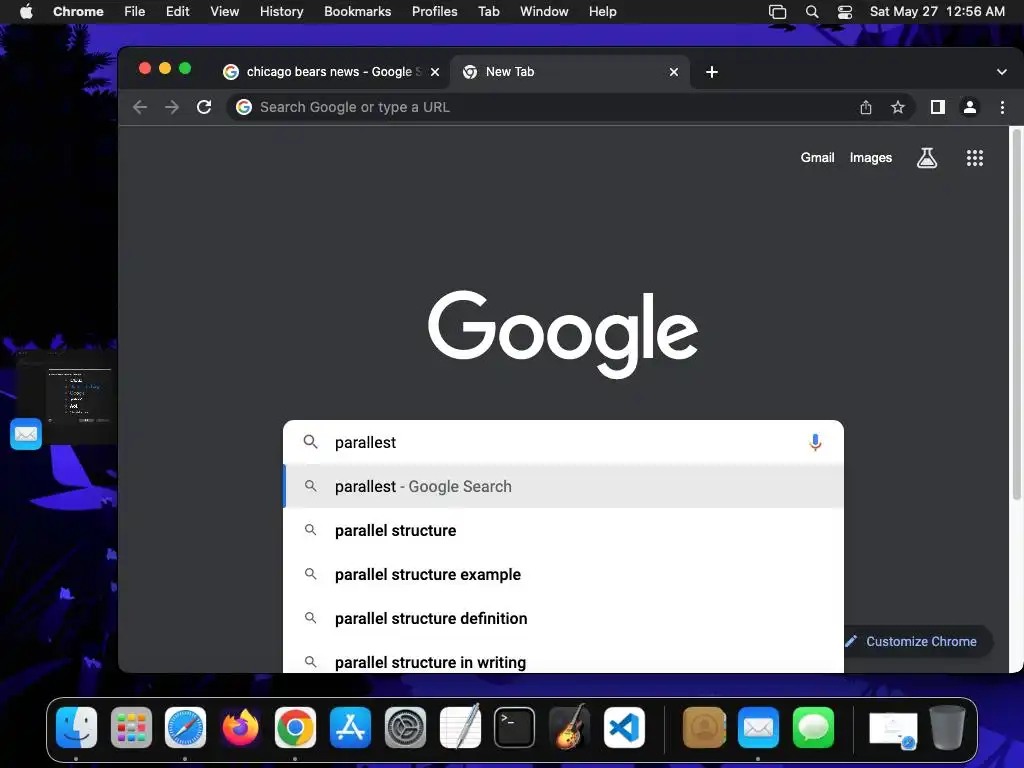Reload the current page
1024x768 pixels.
pyautogui.click(x=204, y=107)
